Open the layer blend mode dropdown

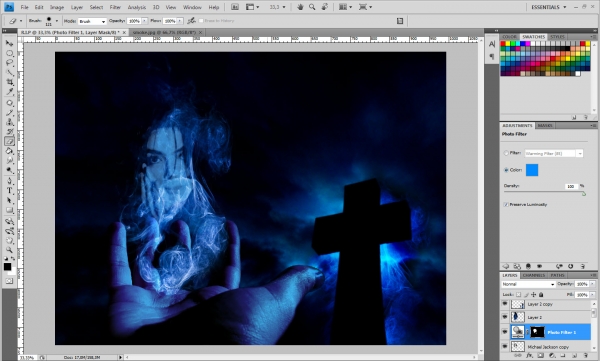click(528, 284)
